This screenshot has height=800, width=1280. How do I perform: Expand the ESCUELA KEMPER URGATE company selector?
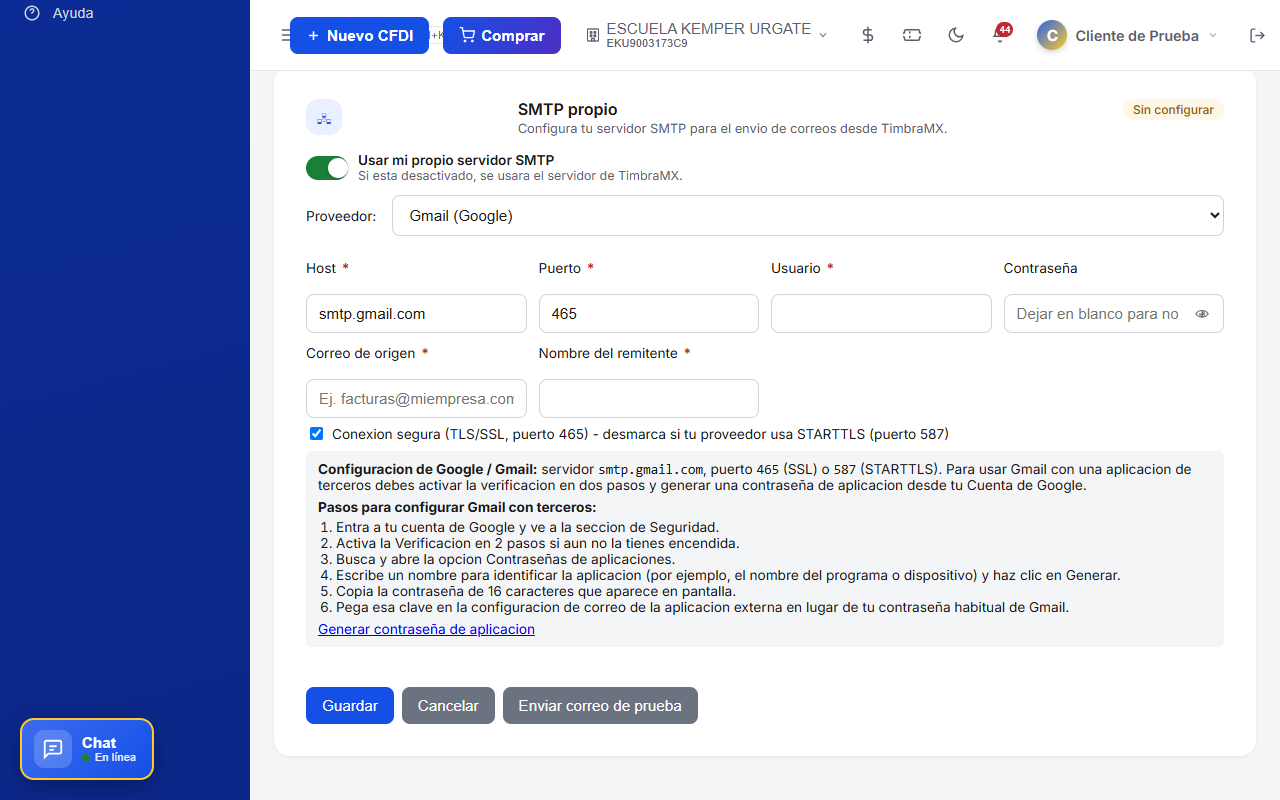[x=707, y=35]
